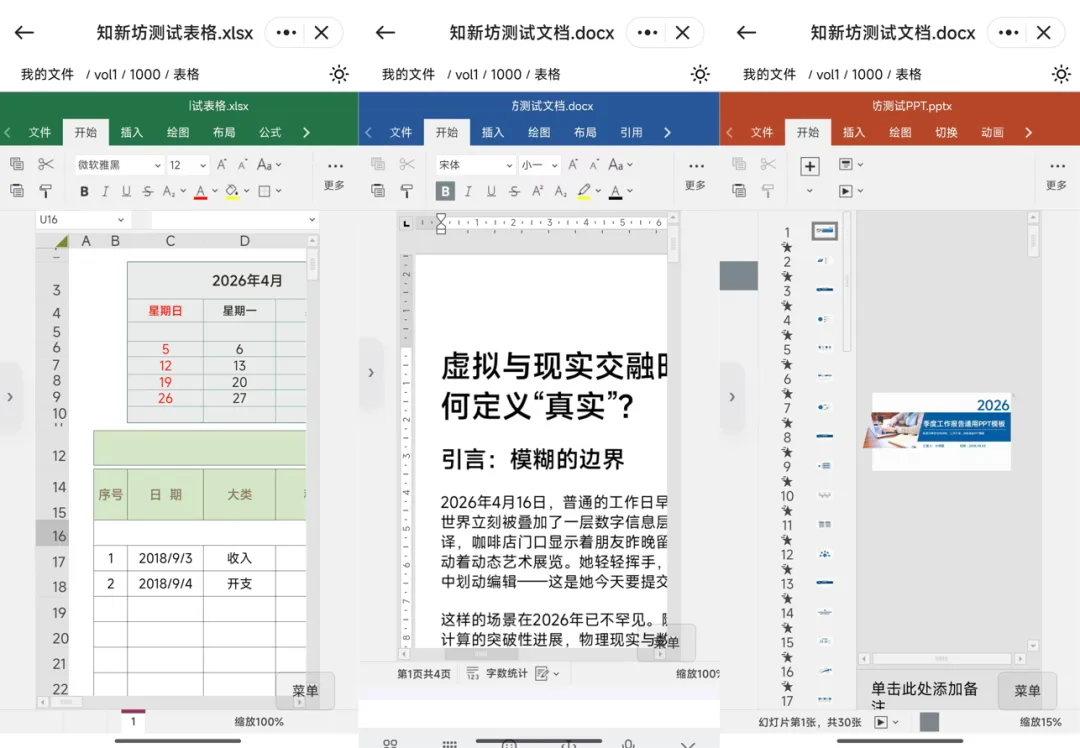Open the 布局 tab in the Word ribbon
Viewport: 1080px width, 748px height.
[x=585, y=132]
